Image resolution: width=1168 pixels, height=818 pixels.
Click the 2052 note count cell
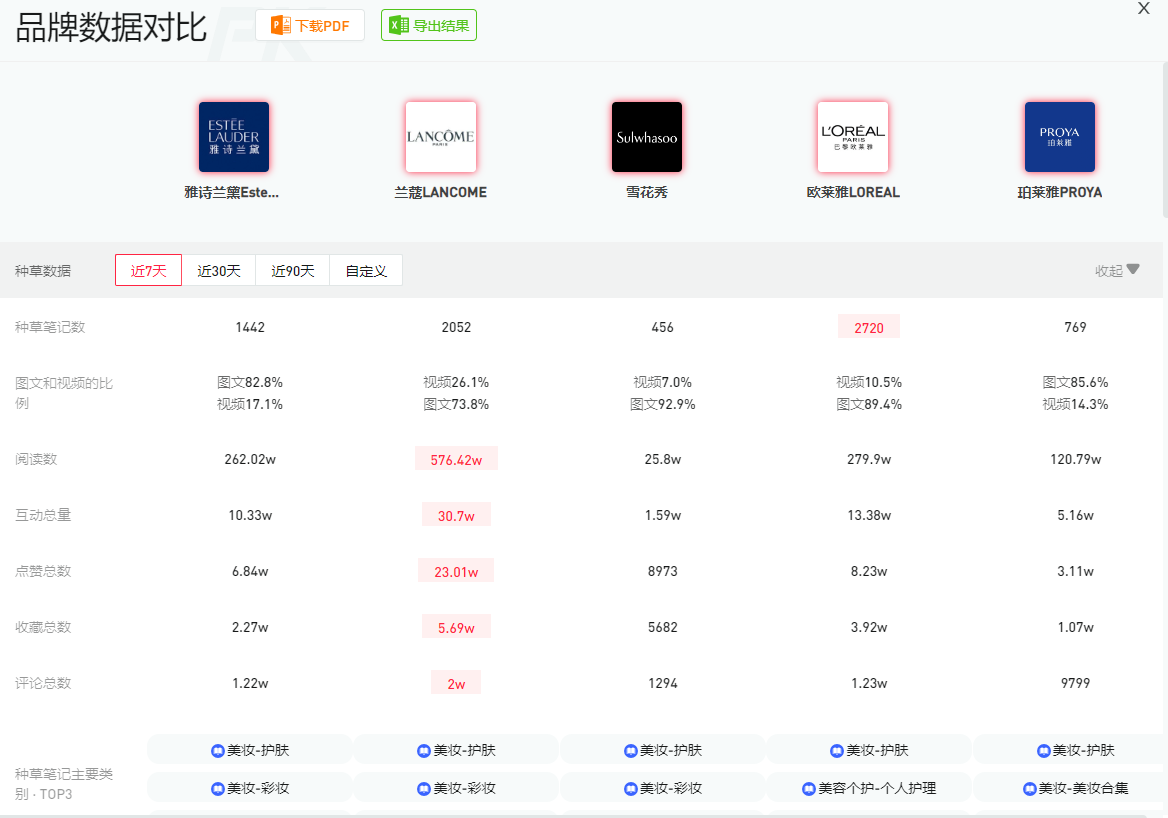point(456,327)
